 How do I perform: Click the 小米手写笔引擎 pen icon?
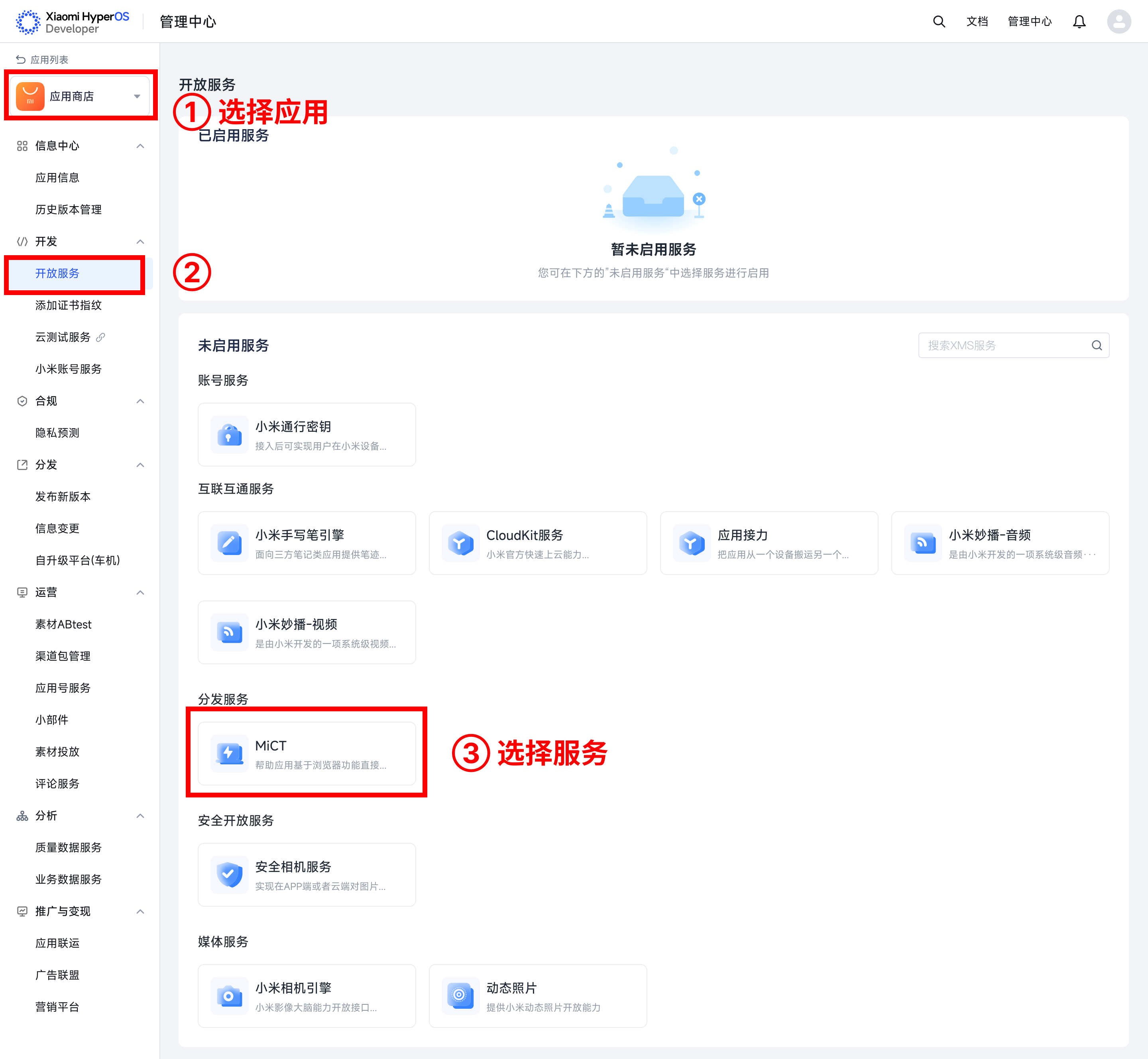pyautogui.click(x=230, y=543)
